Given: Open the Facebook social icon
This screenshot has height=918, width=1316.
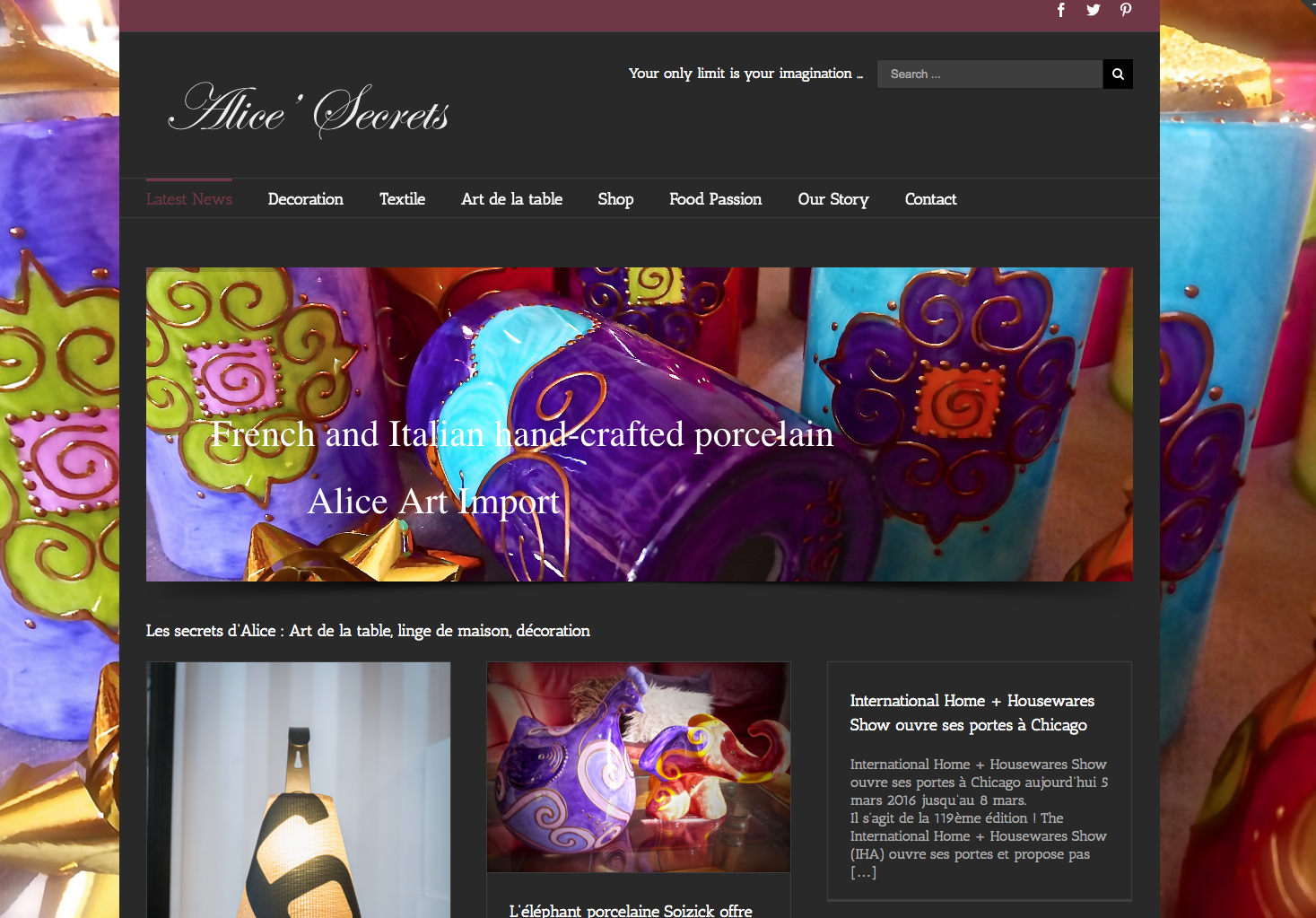Looking at the screenshot, I should coord(1061,10).
